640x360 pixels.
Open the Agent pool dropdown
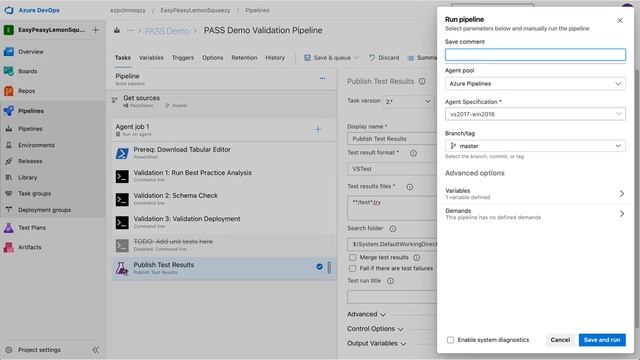coord(535,84)
